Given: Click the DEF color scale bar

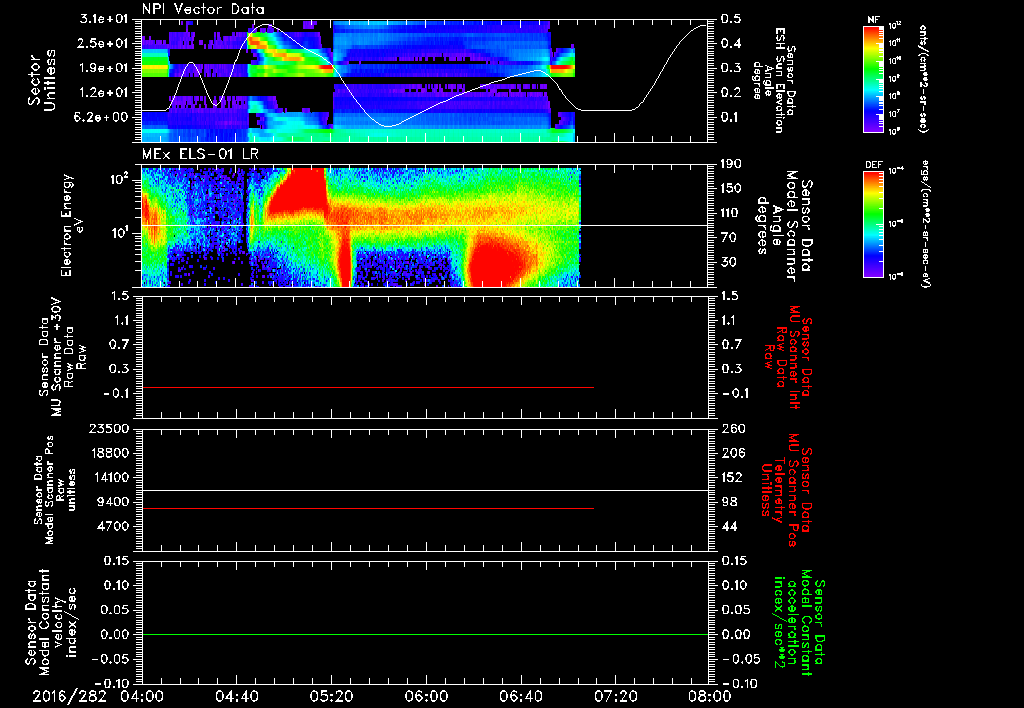Looking at the screenshot, I should coord(874,224).
